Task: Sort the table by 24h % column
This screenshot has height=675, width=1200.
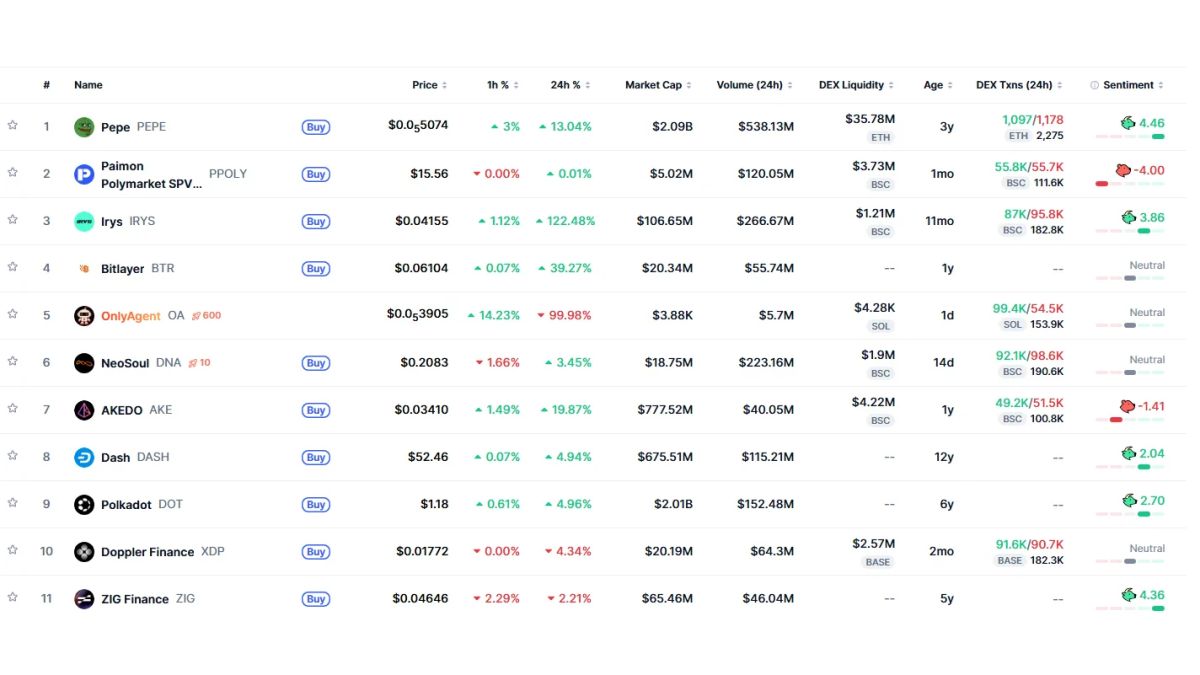Action: (571, 85)
